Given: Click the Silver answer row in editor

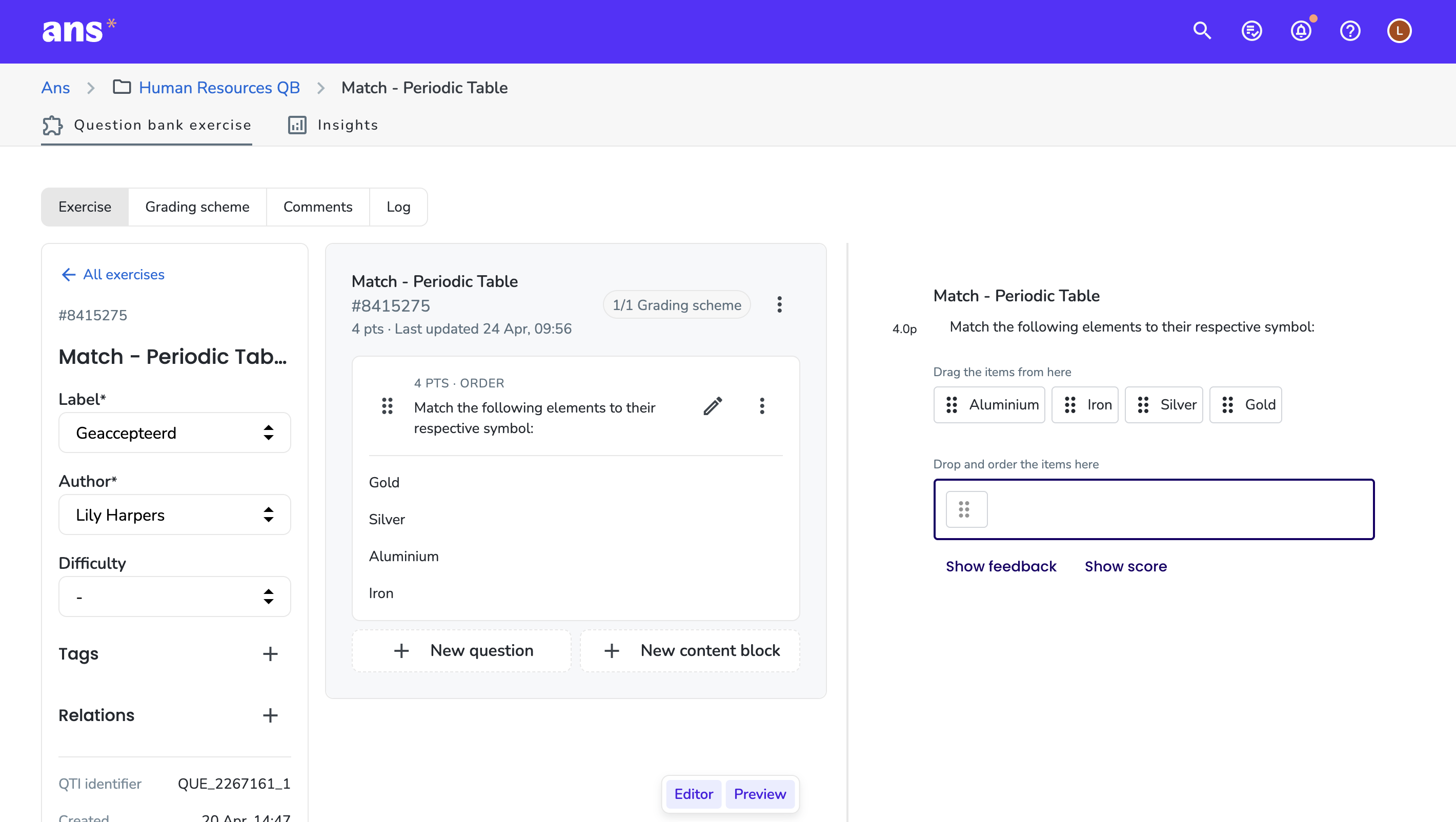Looking at the screenshot, I should click(x=575, y=519).
